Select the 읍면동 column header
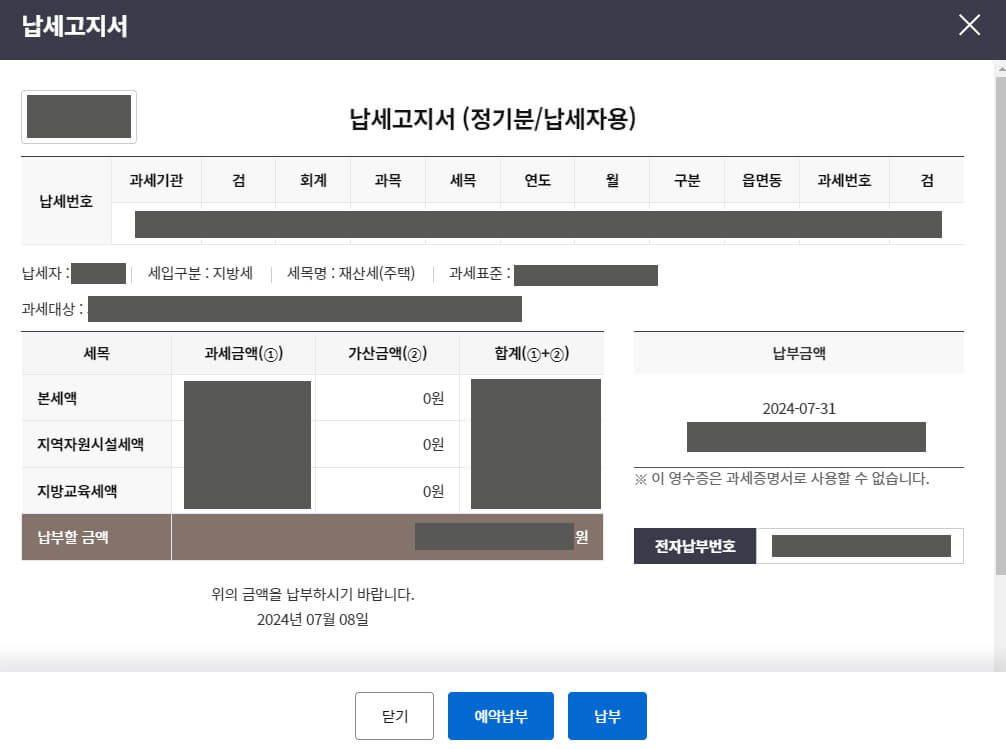1006x749 pixels. (761, 181)
